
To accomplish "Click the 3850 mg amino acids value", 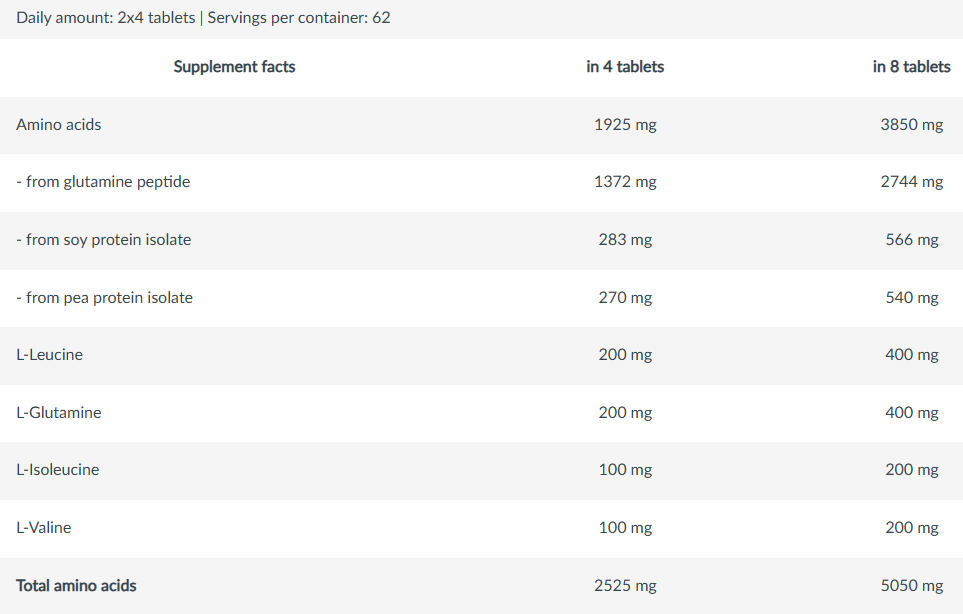I will (911, 125).
